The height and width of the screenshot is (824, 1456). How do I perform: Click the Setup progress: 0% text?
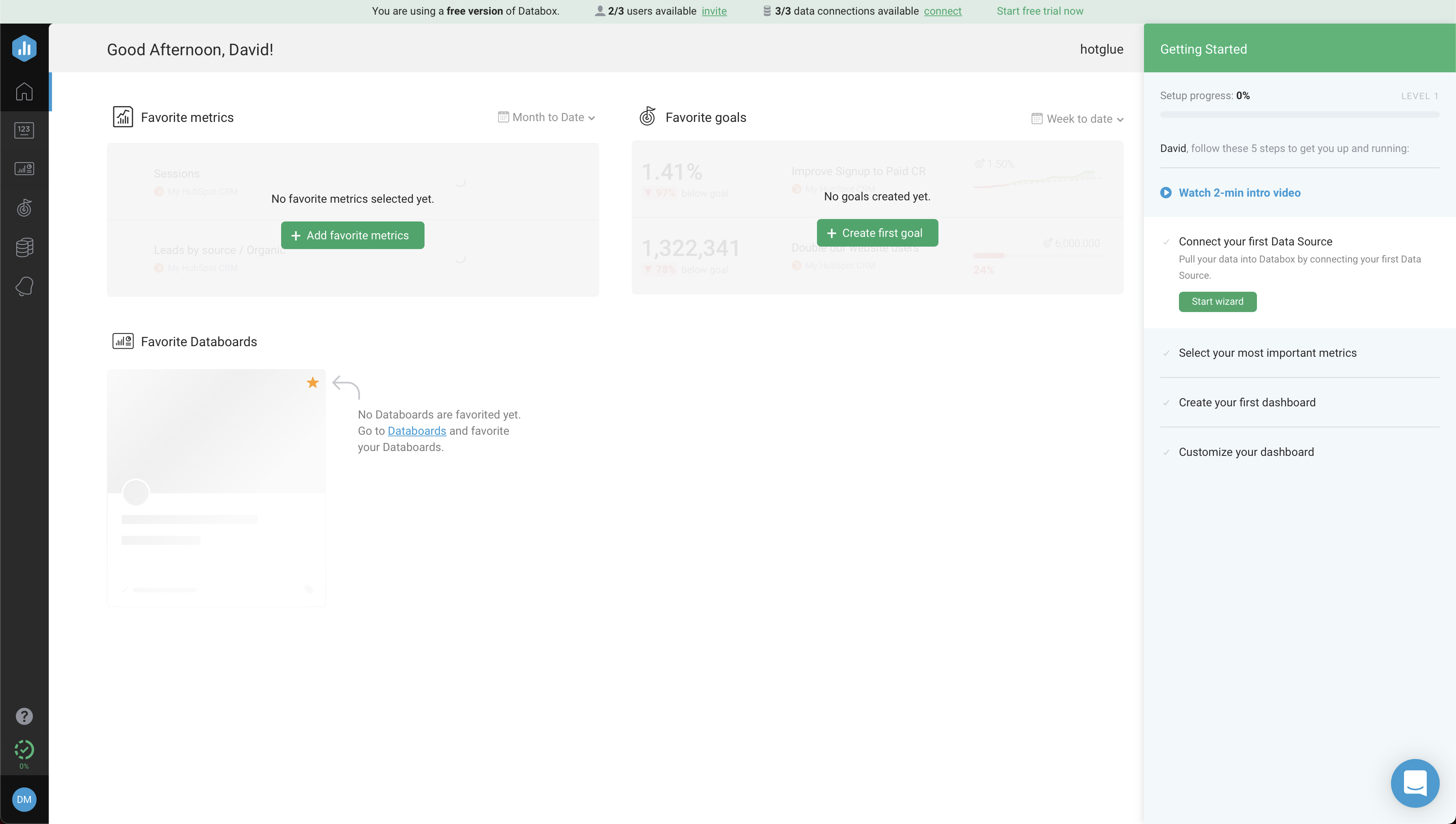point(1205,95)
